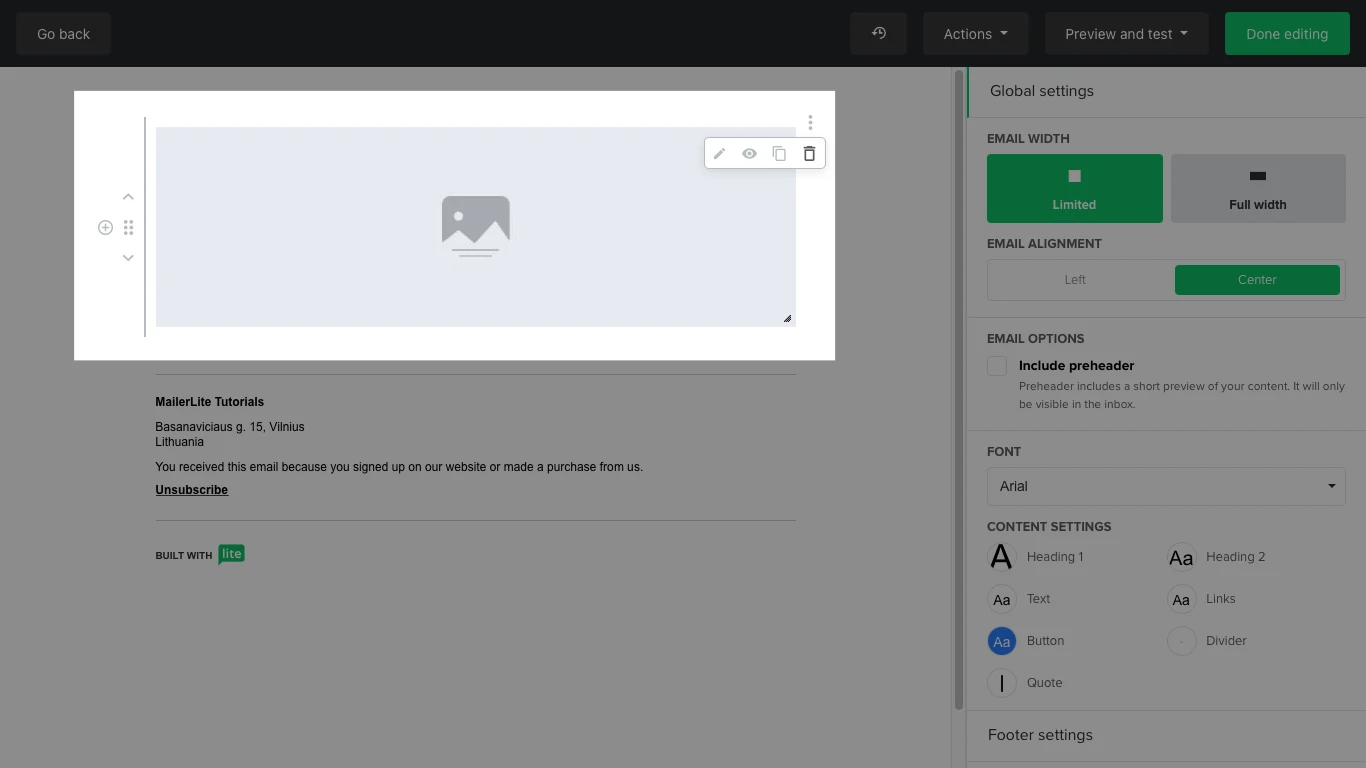Delete the image block with trash icon
Image resolution: width=1366 pixels, height=768 pixels.
click(x=809, y=154)
